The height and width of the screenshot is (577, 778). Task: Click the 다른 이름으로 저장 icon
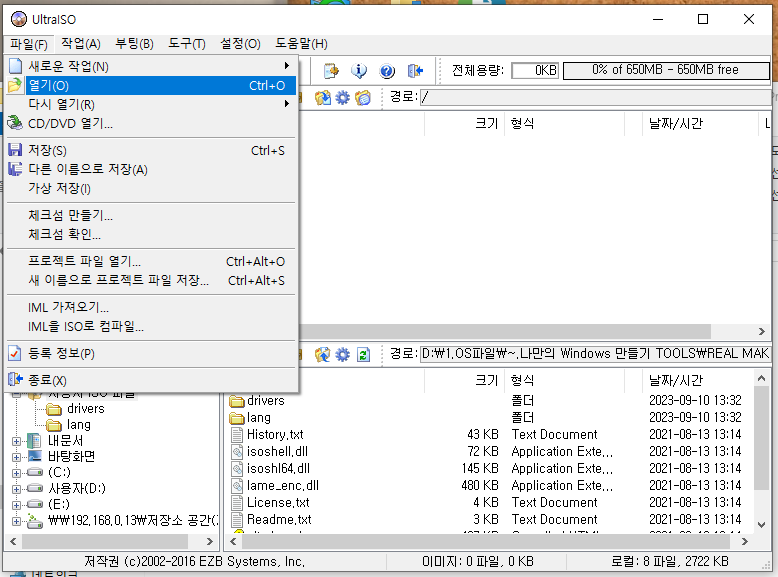[15, 169]
